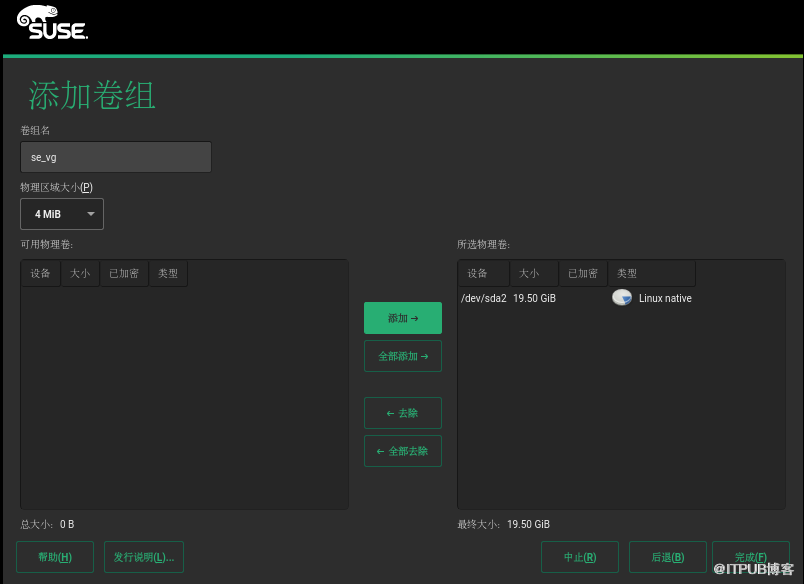The image size is (804, 584).
Task: Sort selected volumes by 类型 column header
Action: [652, 273]
